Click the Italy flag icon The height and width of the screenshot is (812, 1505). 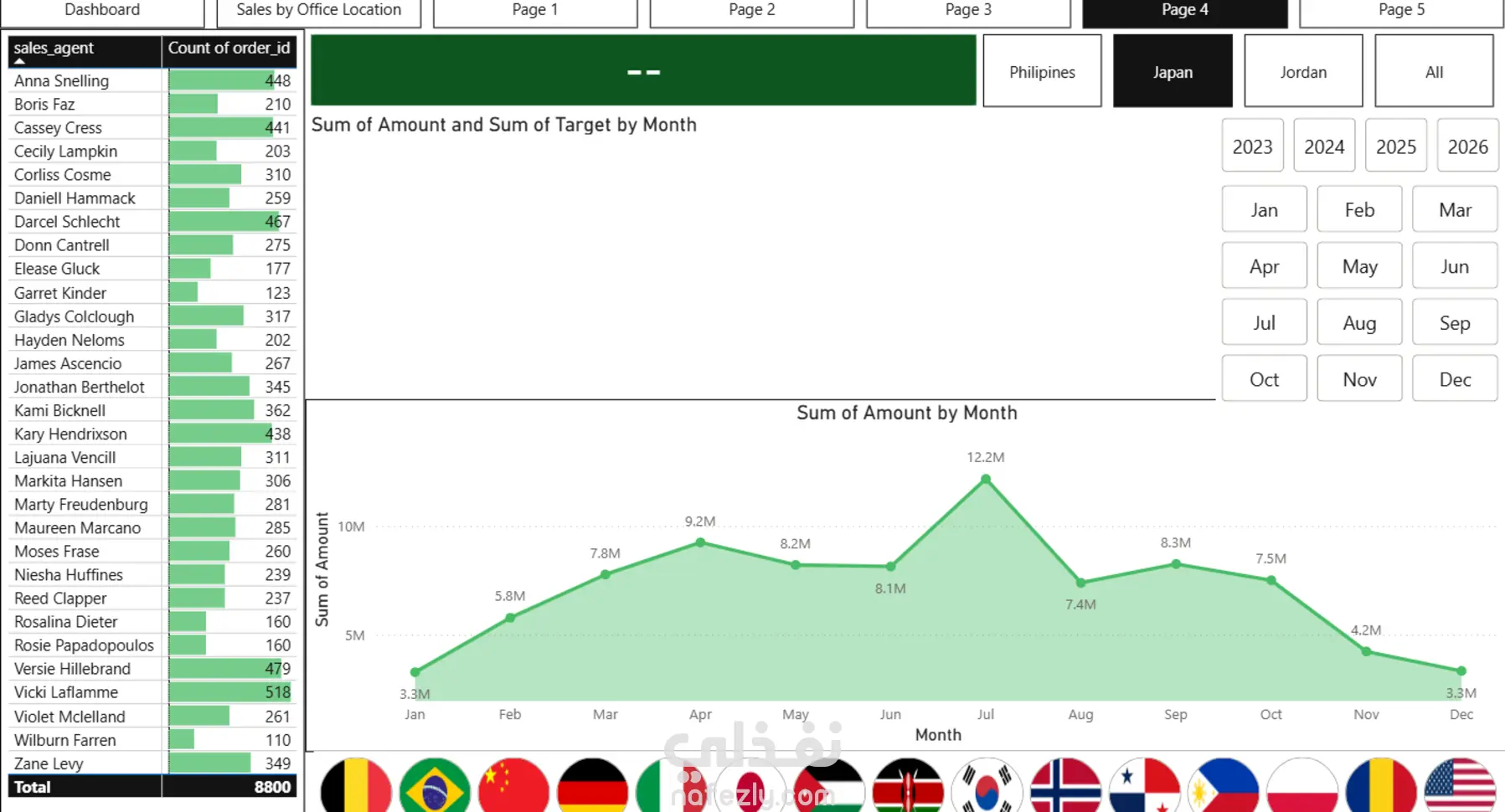tap(671, 785)
